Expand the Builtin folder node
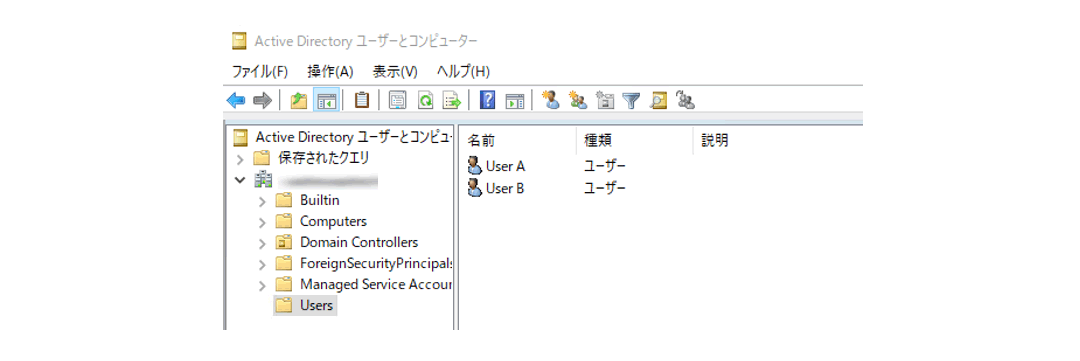The height and width of the screenshot is (361, 1080). [x=262, y=201]
